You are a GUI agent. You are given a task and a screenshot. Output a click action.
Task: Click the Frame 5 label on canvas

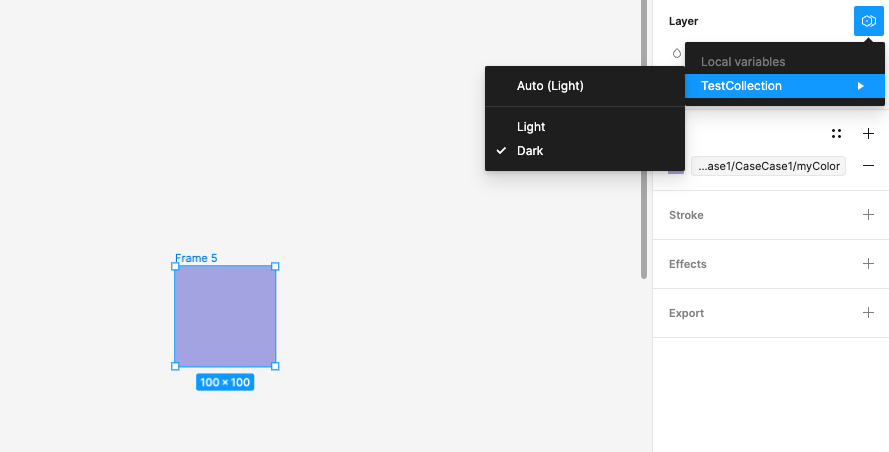click(196, 258)
